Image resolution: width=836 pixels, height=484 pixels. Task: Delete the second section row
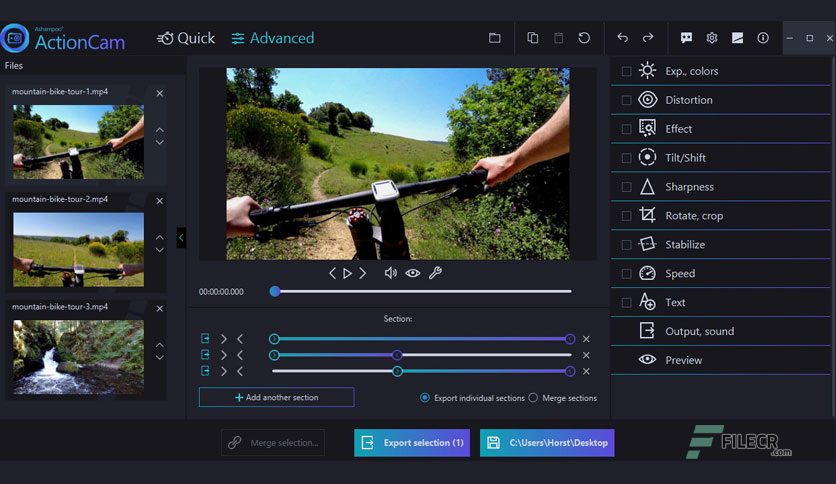[586, 355]
